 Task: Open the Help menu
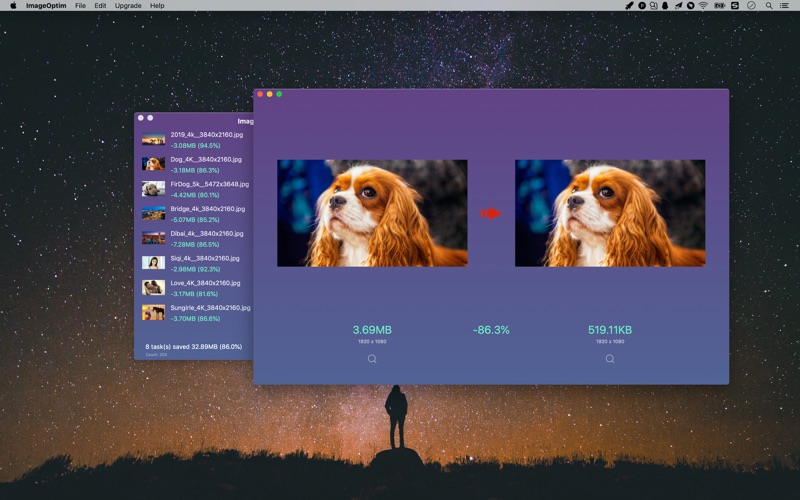pos(157,6)
